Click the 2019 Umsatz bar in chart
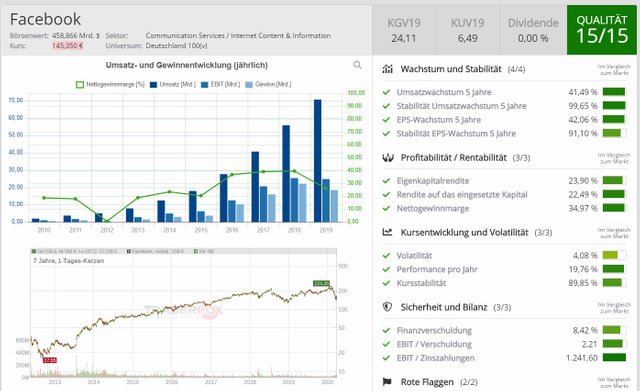This screenshot has height=391, width=640. point(318,161)
